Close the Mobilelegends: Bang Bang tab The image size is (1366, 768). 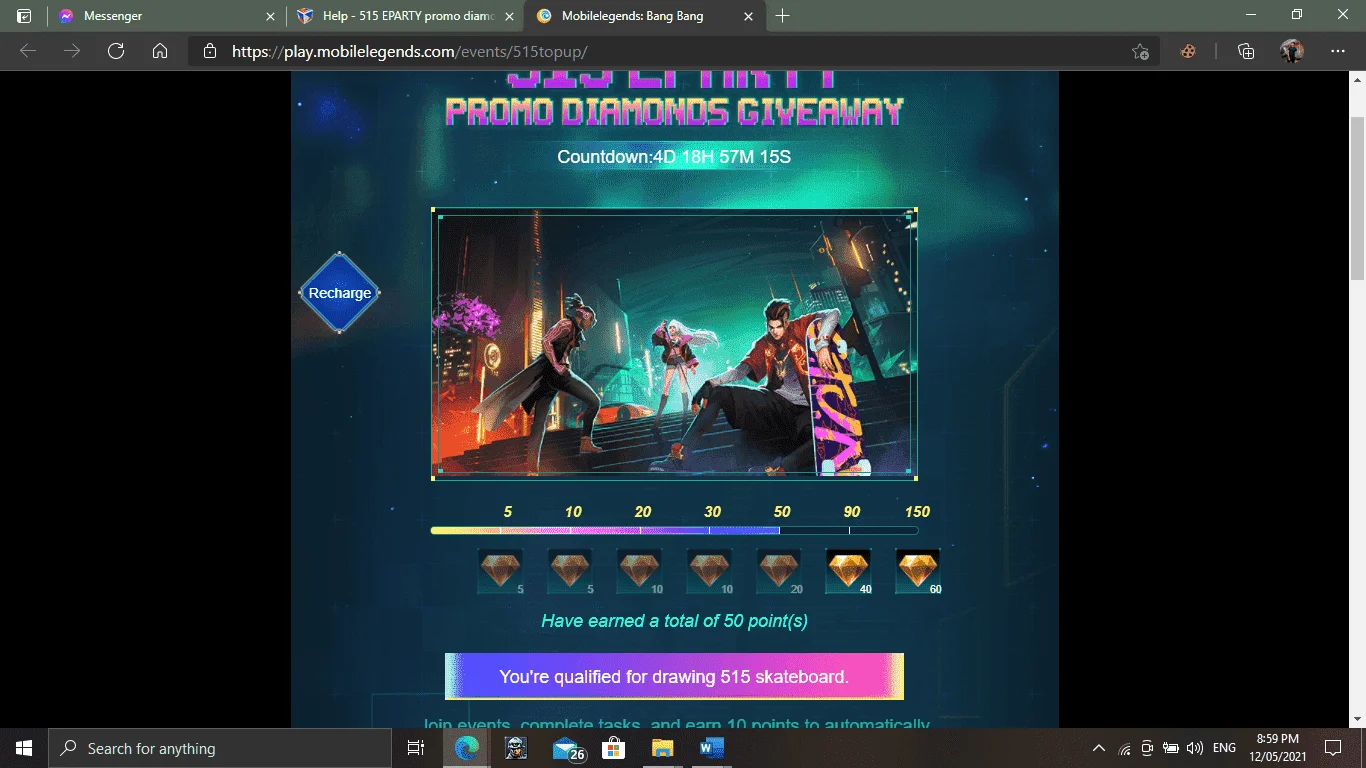point(749,16)
